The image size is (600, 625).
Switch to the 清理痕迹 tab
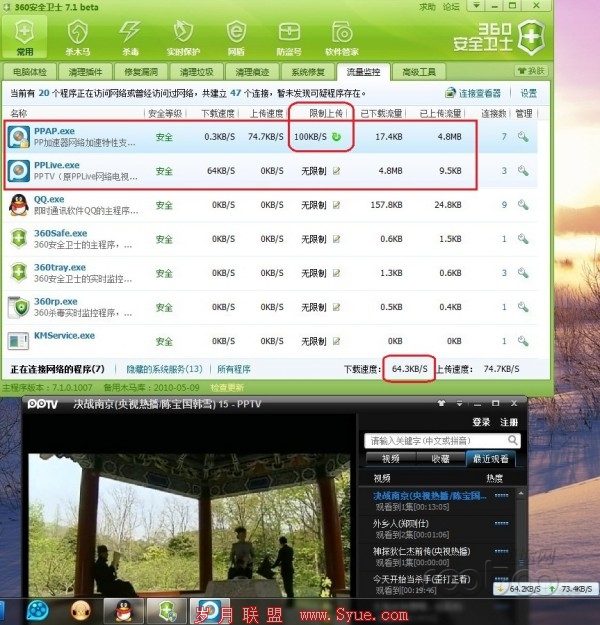click(252, 72)
